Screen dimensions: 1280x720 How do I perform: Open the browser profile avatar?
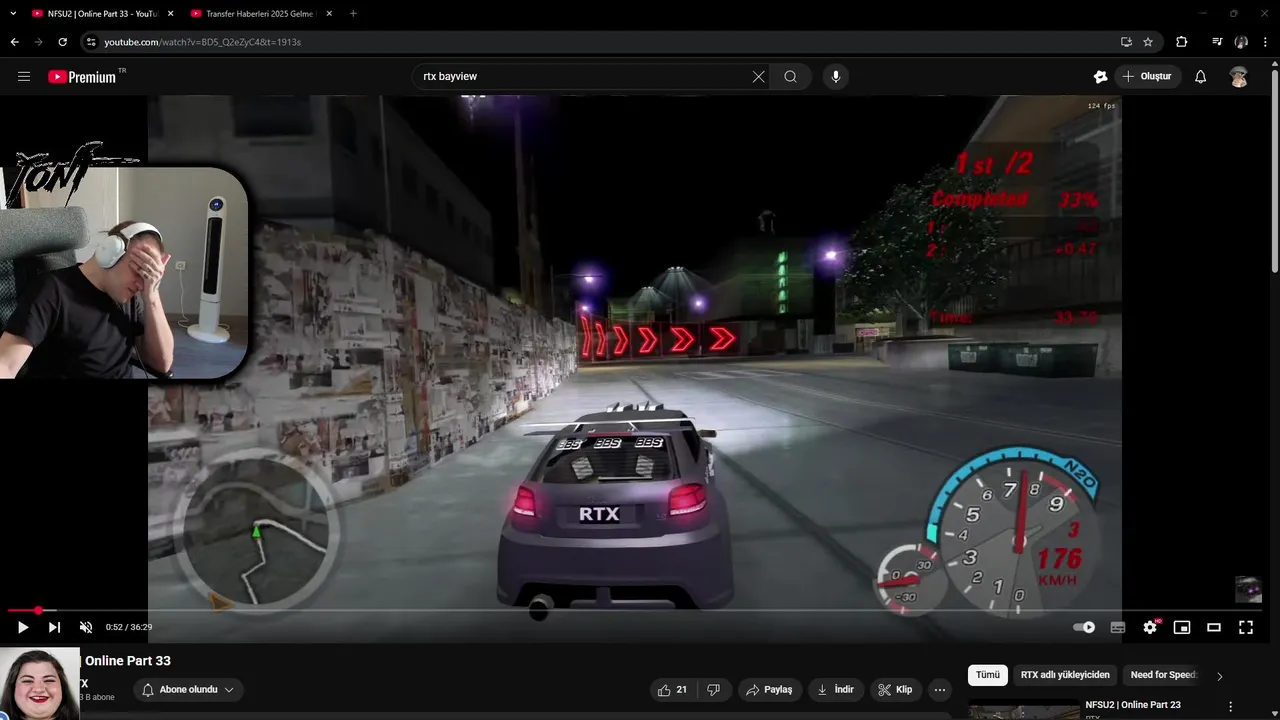pyautogui.click(x=1241, y=42)
